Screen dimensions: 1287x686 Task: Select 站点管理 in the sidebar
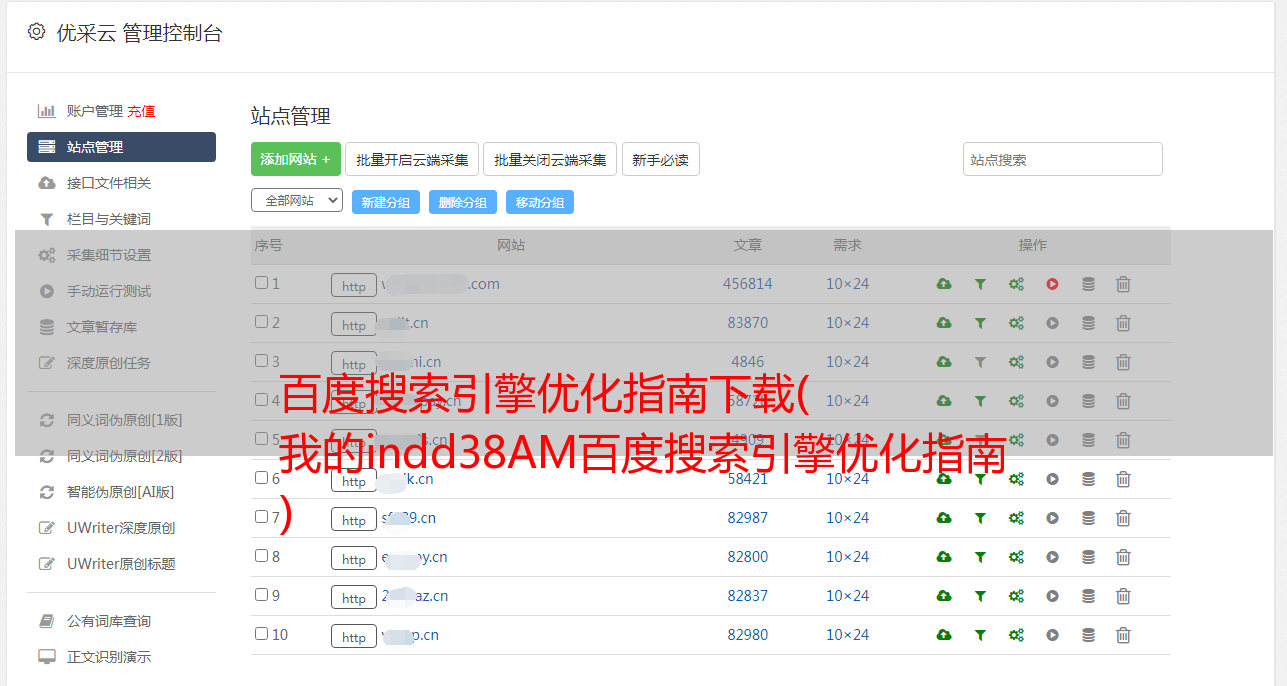(x=121, y=147)
